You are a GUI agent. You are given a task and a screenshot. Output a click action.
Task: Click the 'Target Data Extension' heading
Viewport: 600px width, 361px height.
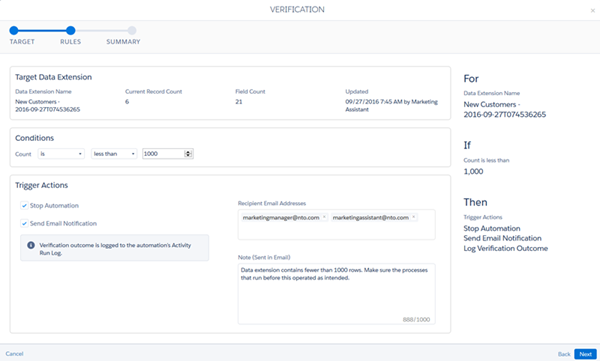(x=54, y=77)
